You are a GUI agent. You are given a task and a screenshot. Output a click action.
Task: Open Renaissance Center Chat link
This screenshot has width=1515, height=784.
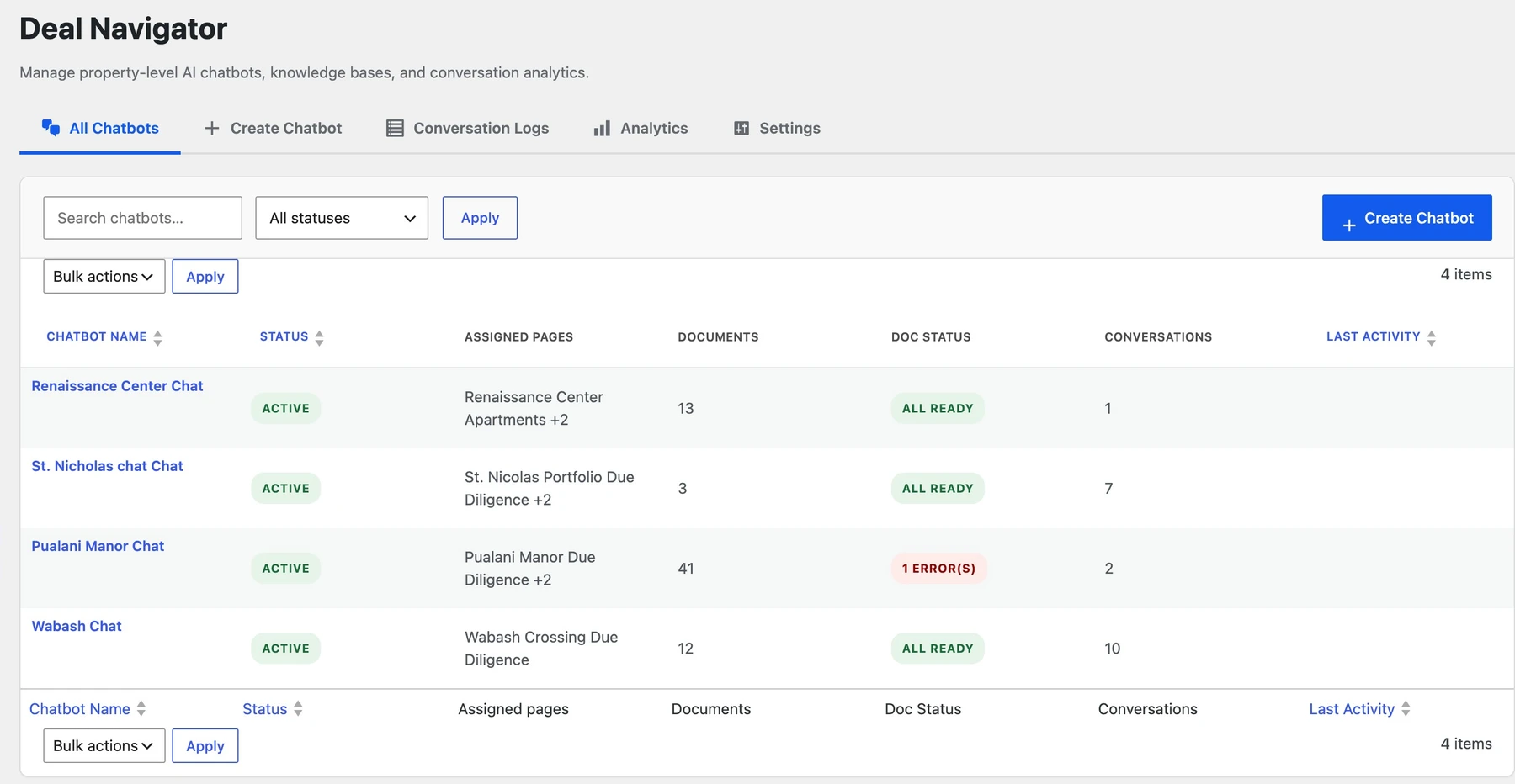click(117, 386)
